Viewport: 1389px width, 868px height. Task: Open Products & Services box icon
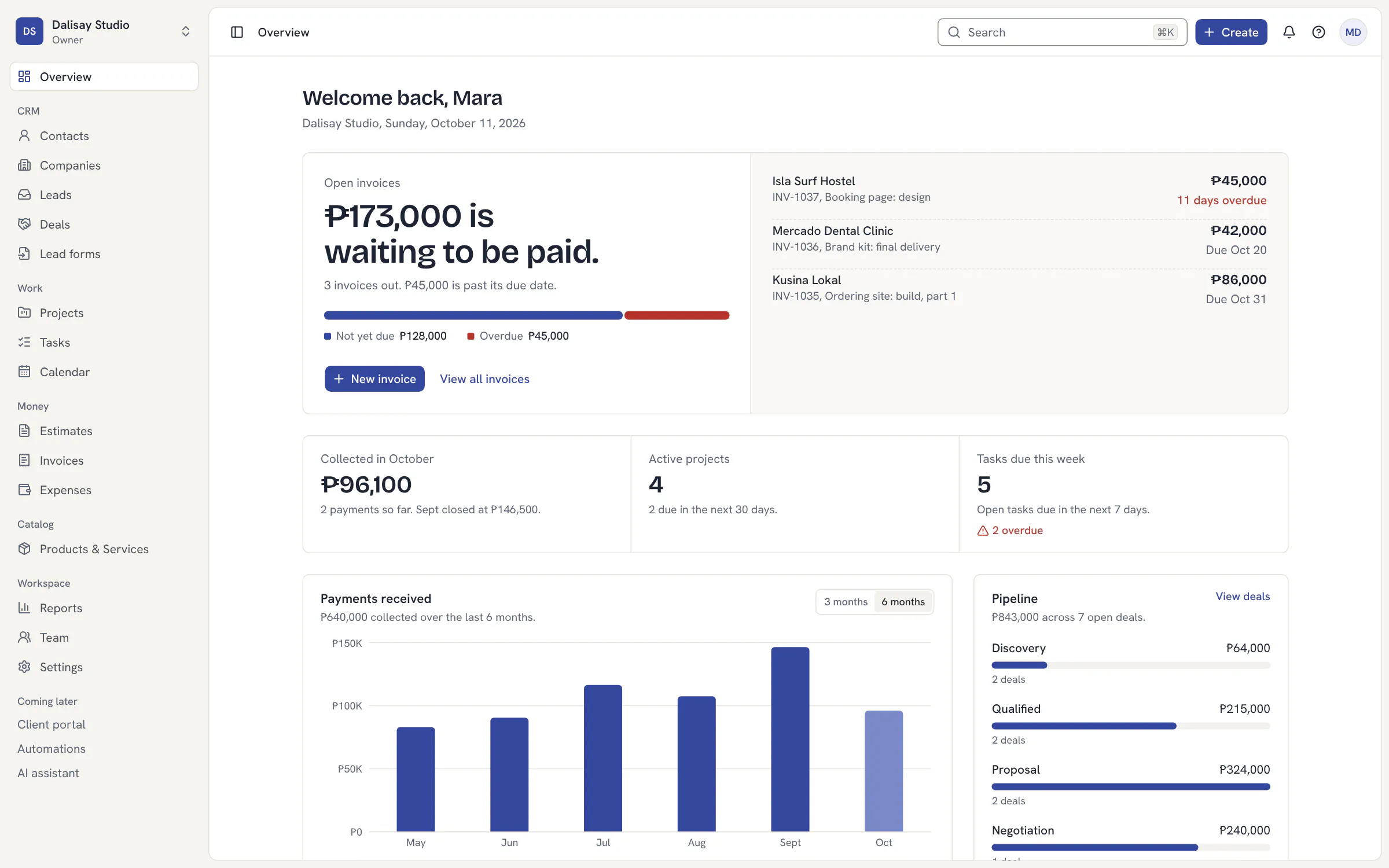[24, 549]
